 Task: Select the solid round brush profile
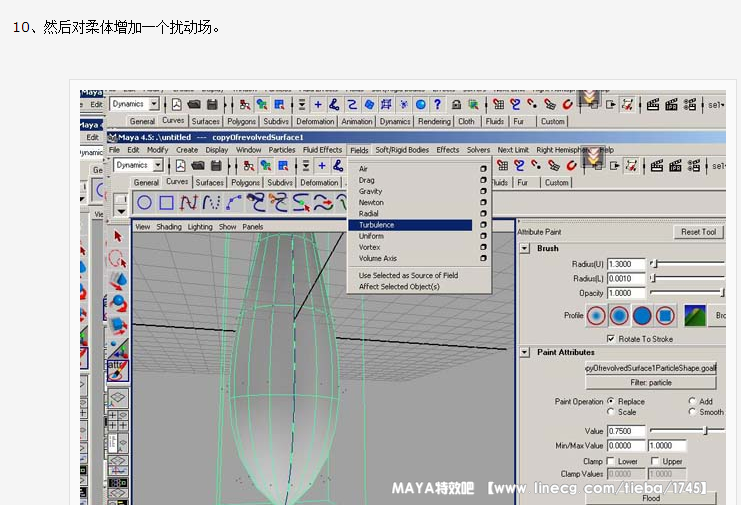tap(642, 316)
